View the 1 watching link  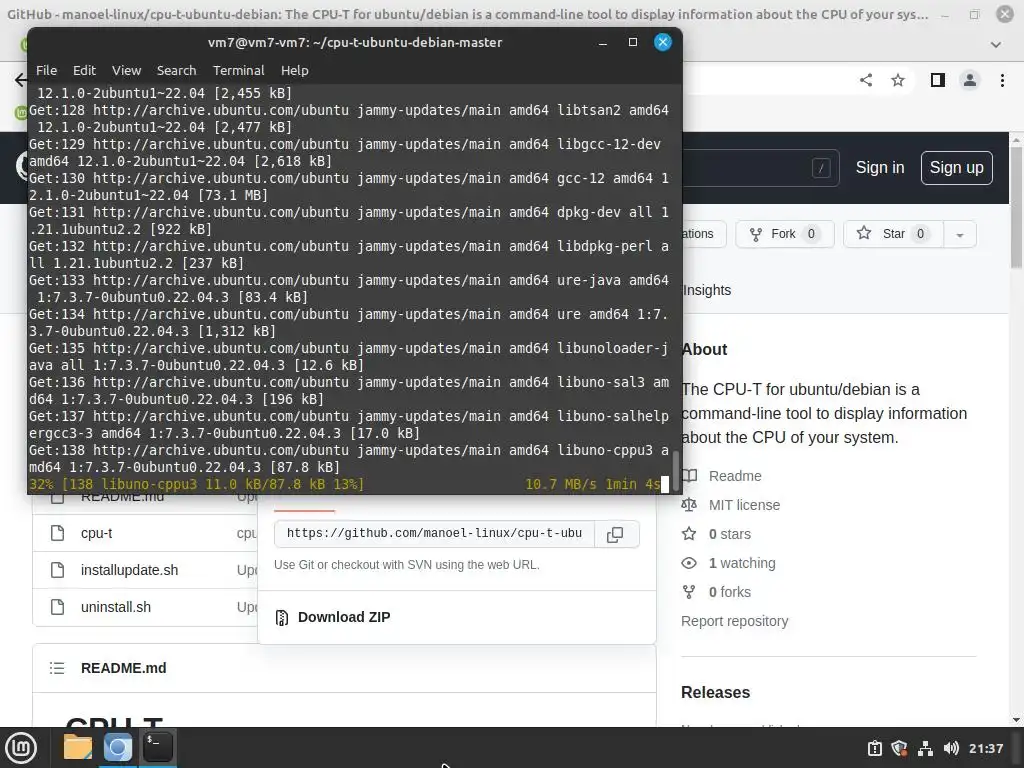tap(742, 563)
